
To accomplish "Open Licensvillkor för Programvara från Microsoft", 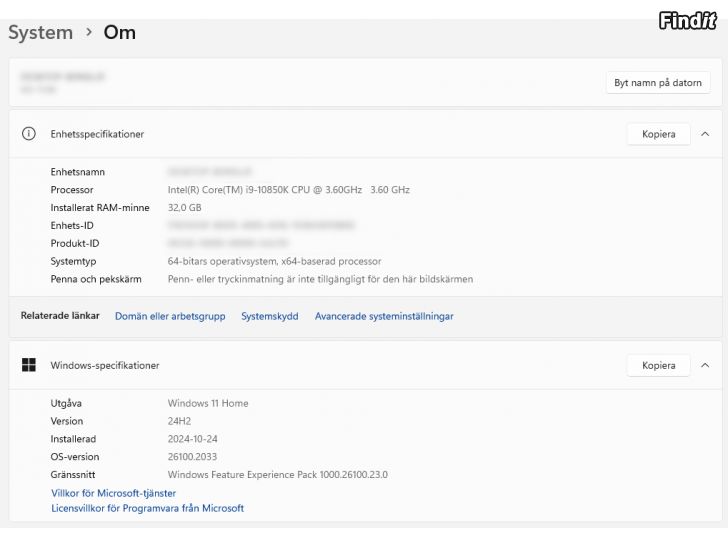I will click(147, 508).
